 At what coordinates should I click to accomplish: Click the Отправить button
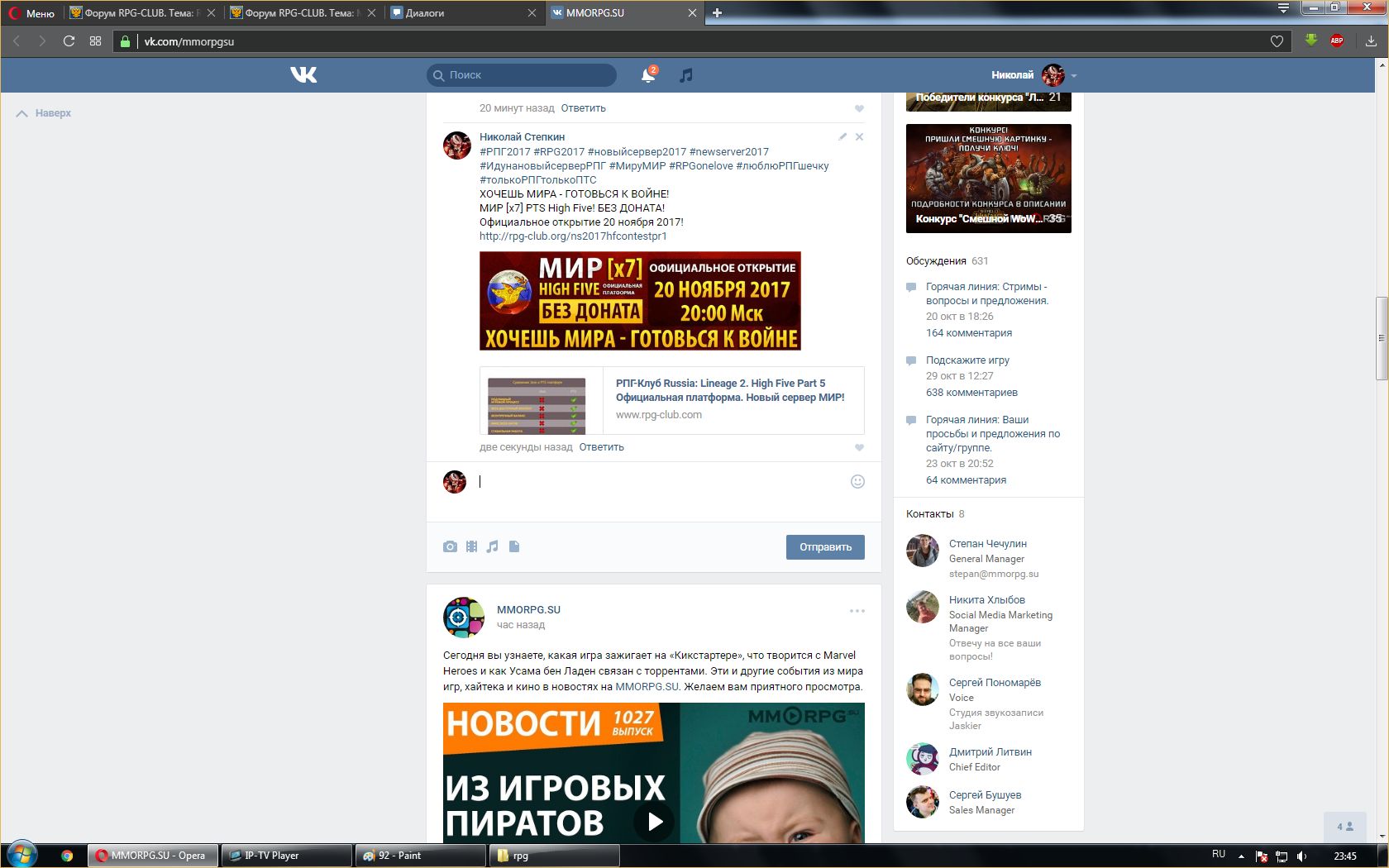[x=825, y=547]
